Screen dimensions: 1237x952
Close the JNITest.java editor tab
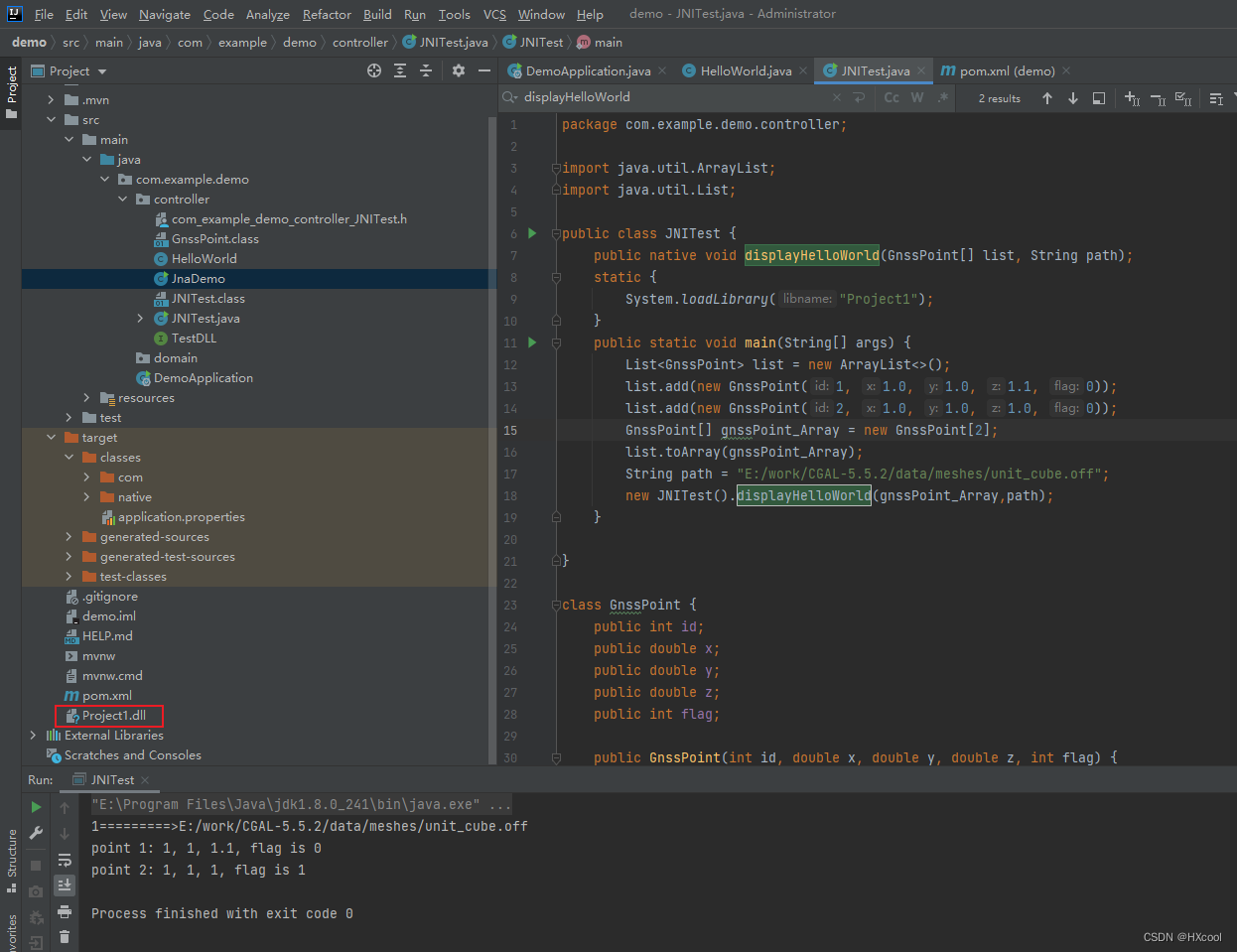(921, 70)
